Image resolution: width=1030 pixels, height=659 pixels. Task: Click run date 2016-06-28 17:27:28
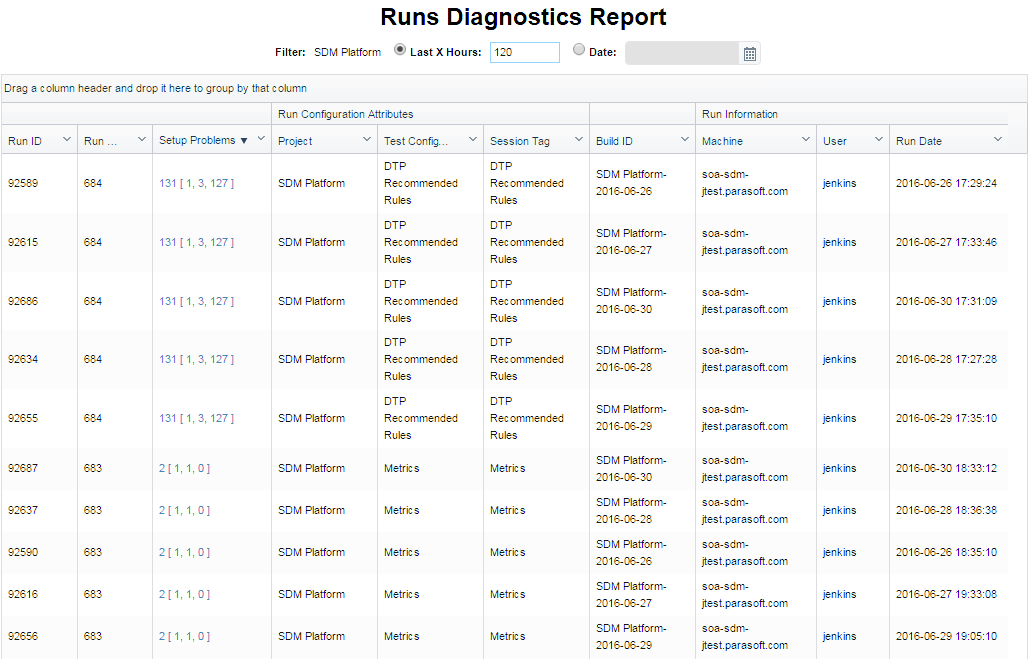946,359
